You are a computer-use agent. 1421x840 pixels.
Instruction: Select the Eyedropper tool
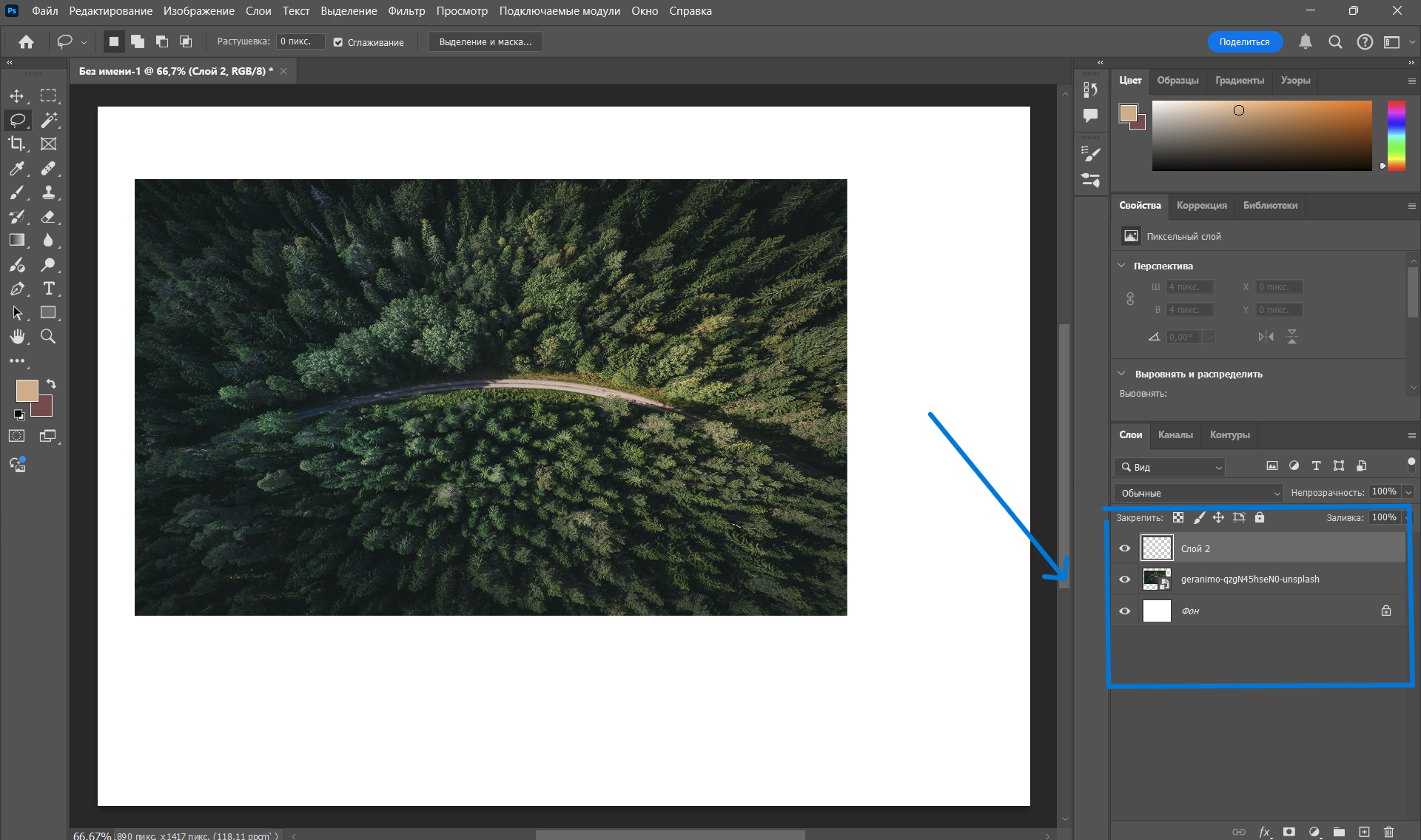(x=16, y=169)
